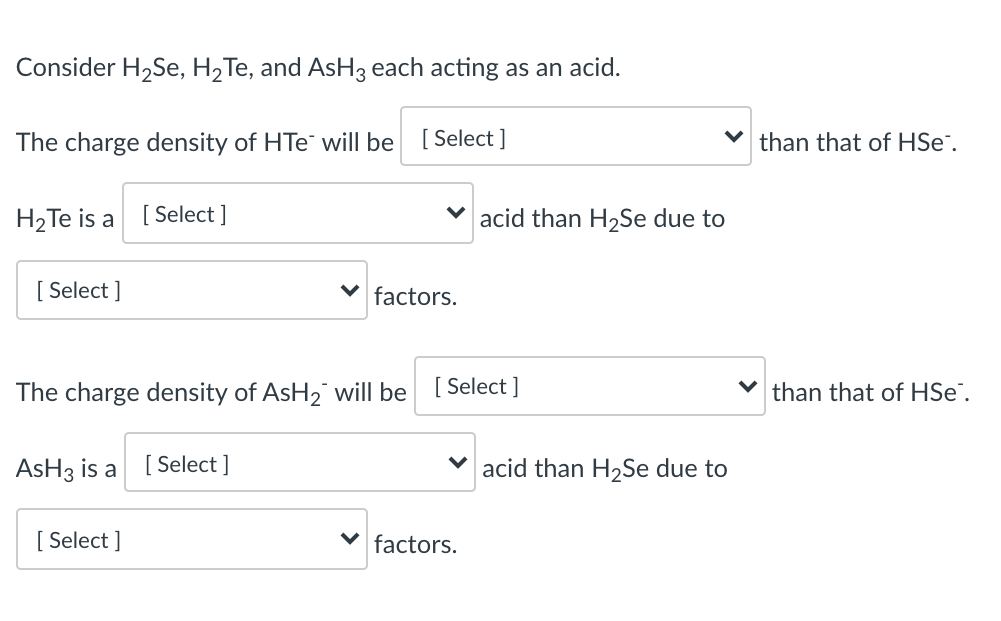Click the chevron on the first factors dropdown
Screen dimensions: 1001x621
point(350,289)
